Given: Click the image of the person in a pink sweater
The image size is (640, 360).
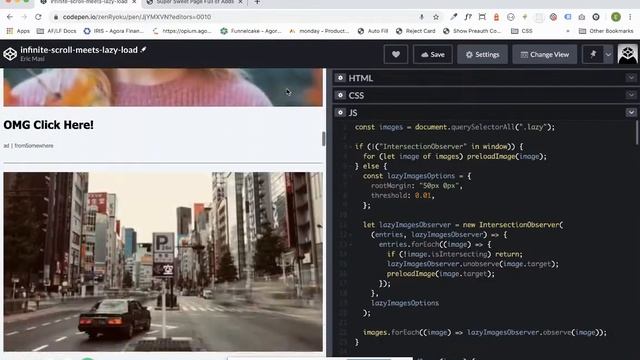Looking at the screenshot, I should (163, 87).
